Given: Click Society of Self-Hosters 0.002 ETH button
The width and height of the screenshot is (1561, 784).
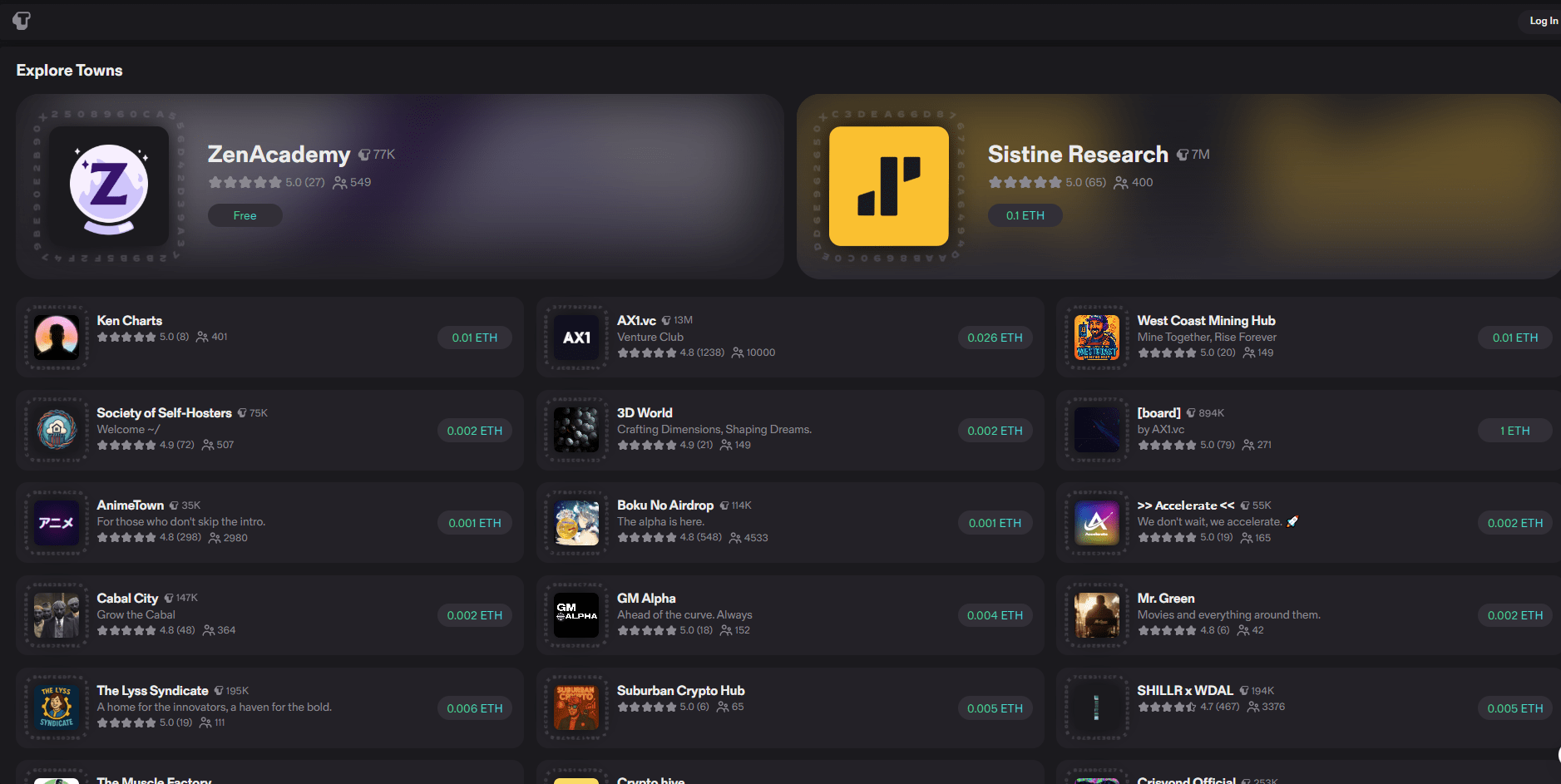Looking at the screenshot, I should [x=474, y=431].
